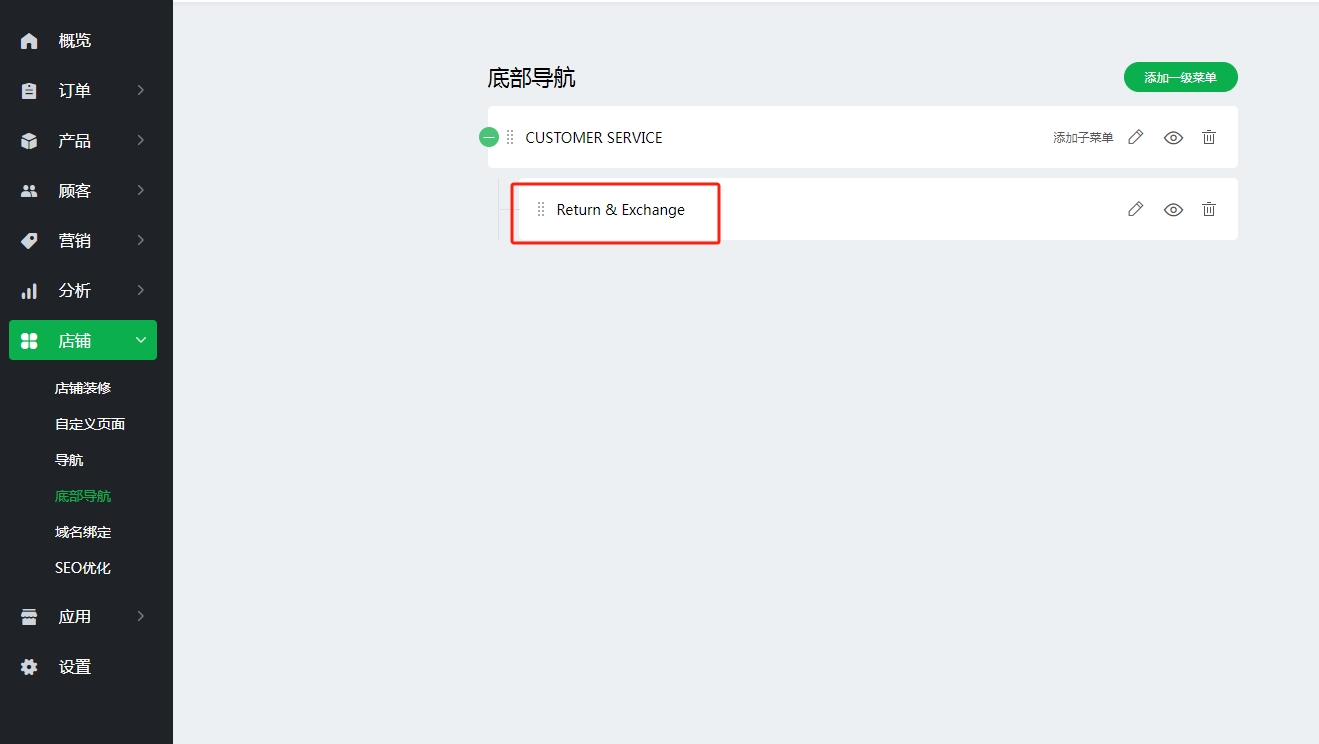The width and height of the screenshot is (1319, 744).
Task: Click 添加子菜单 on CUSTOMER SERVICE row
Action: pos(1083,138)
